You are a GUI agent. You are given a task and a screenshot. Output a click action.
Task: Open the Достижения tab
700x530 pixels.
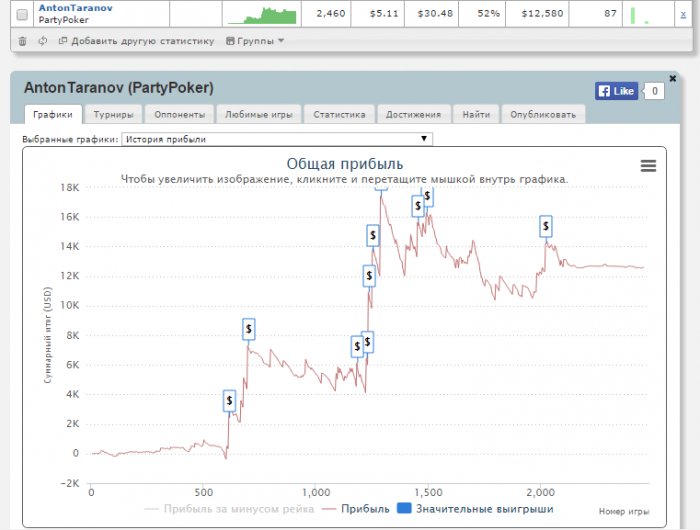(x=413, y=114)
